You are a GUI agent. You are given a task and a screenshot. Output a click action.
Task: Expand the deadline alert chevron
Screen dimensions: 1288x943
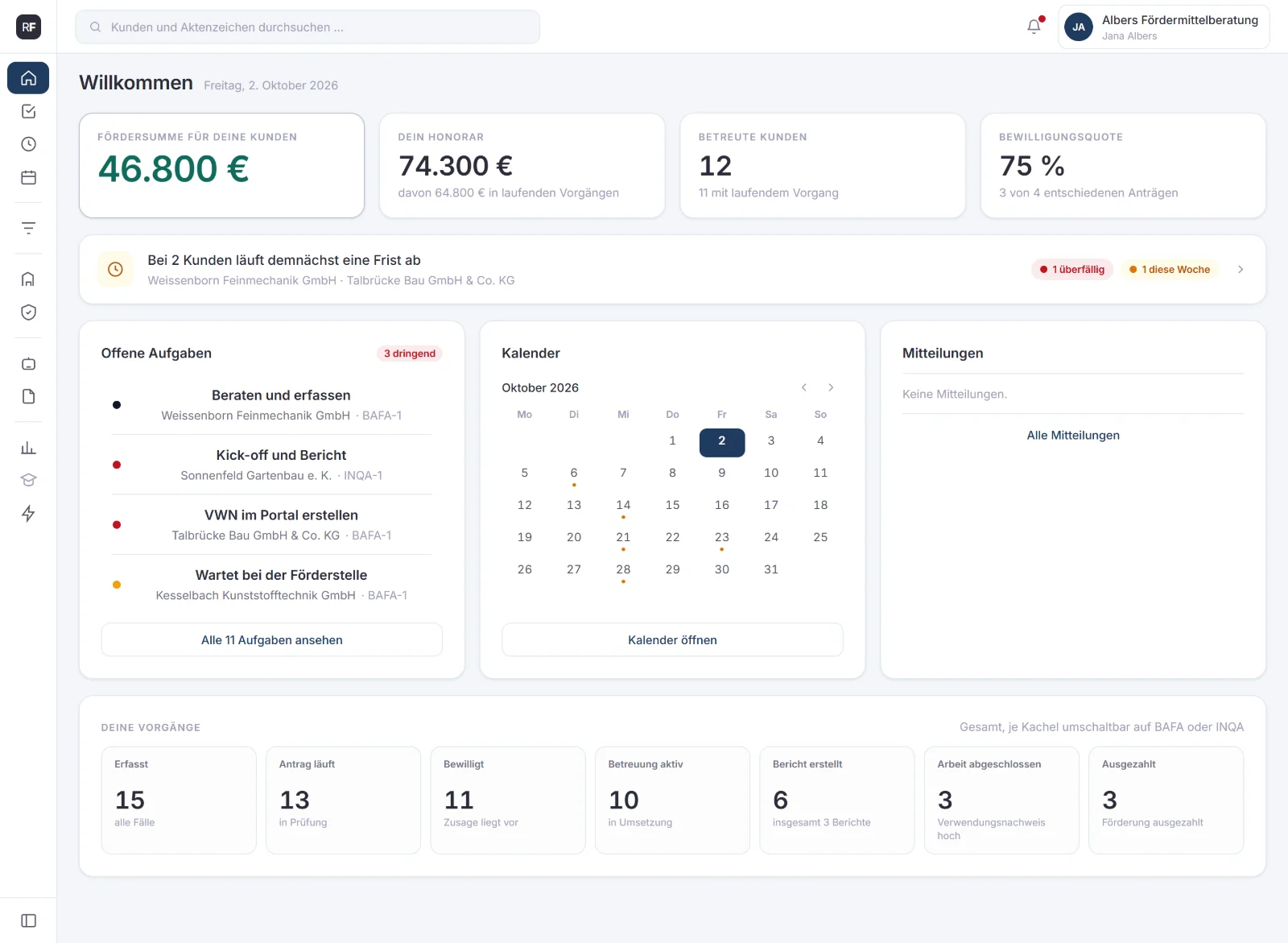(x=1241, y=269)
